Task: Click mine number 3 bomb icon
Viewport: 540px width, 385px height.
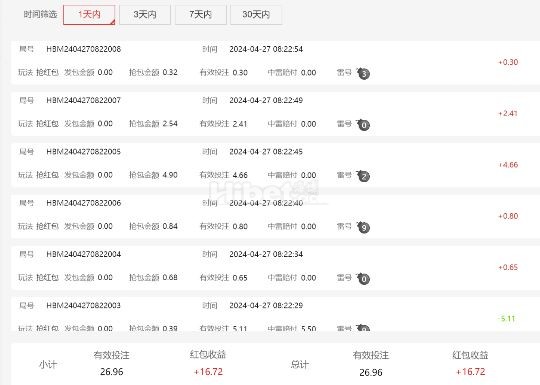Action: coord(363,73)
